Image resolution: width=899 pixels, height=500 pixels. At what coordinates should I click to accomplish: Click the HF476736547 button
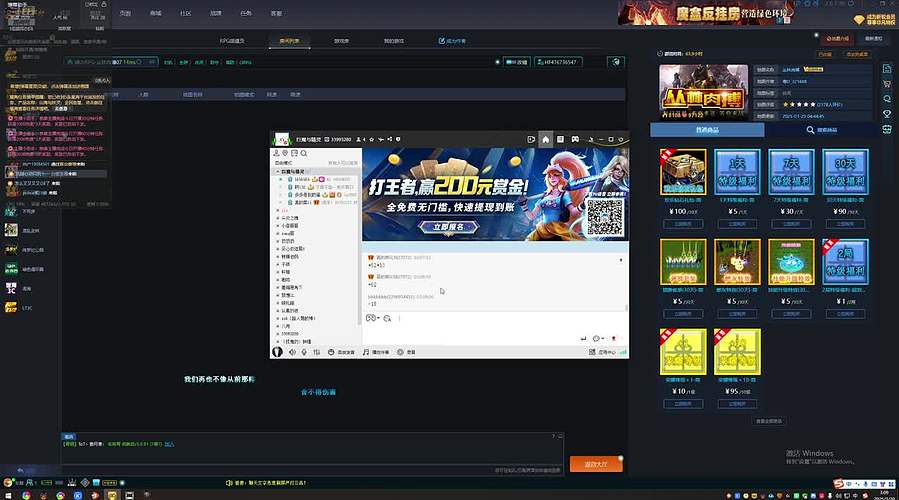pos(558,62)
